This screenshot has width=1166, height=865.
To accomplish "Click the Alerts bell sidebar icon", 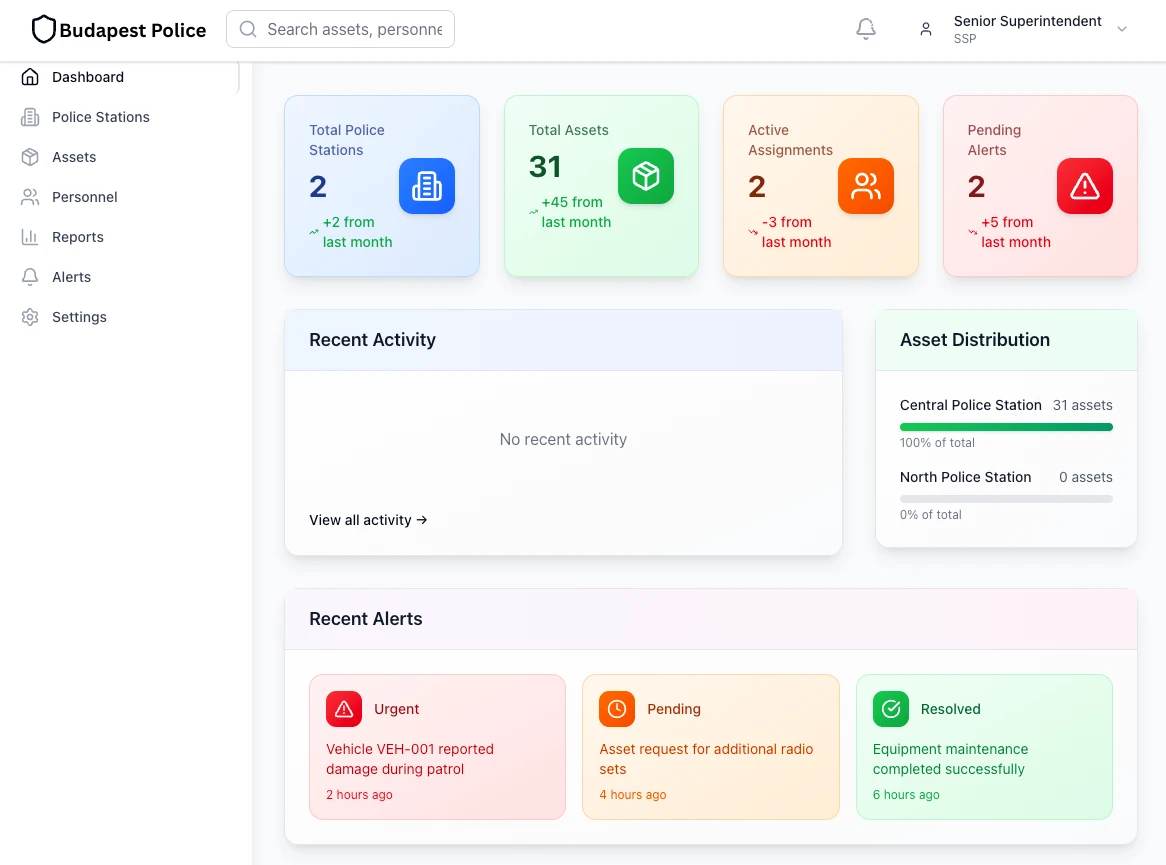I will tap(30, 277).
